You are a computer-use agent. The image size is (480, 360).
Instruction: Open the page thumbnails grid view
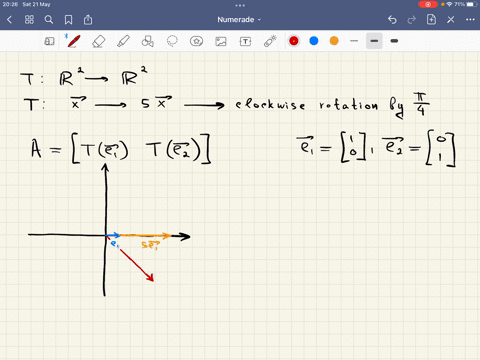(29, 20)
